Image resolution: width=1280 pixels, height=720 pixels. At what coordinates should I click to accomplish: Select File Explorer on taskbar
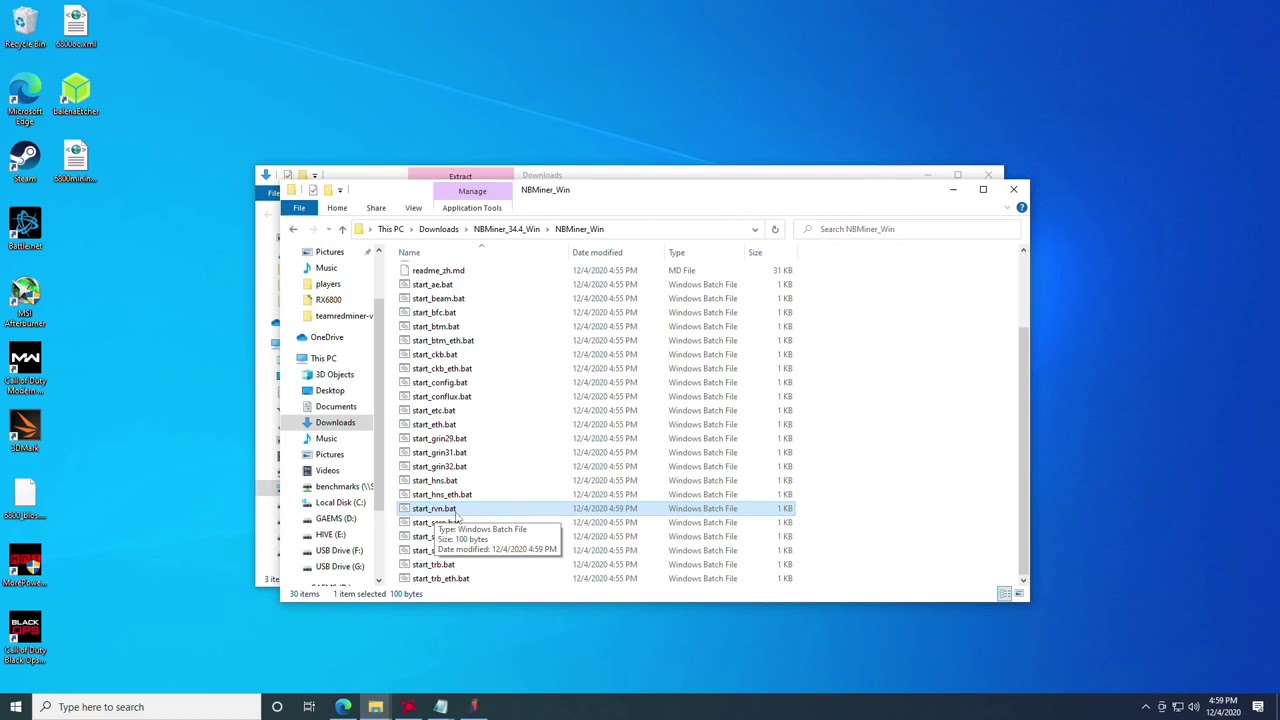pos(375,707)
